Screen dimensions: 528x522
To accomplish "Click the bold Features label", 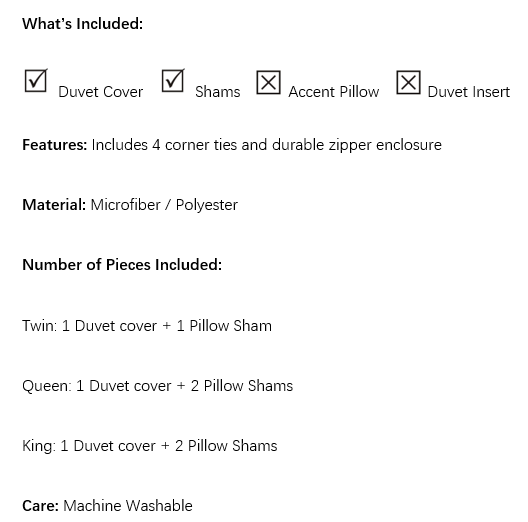I will coord(55,145).
